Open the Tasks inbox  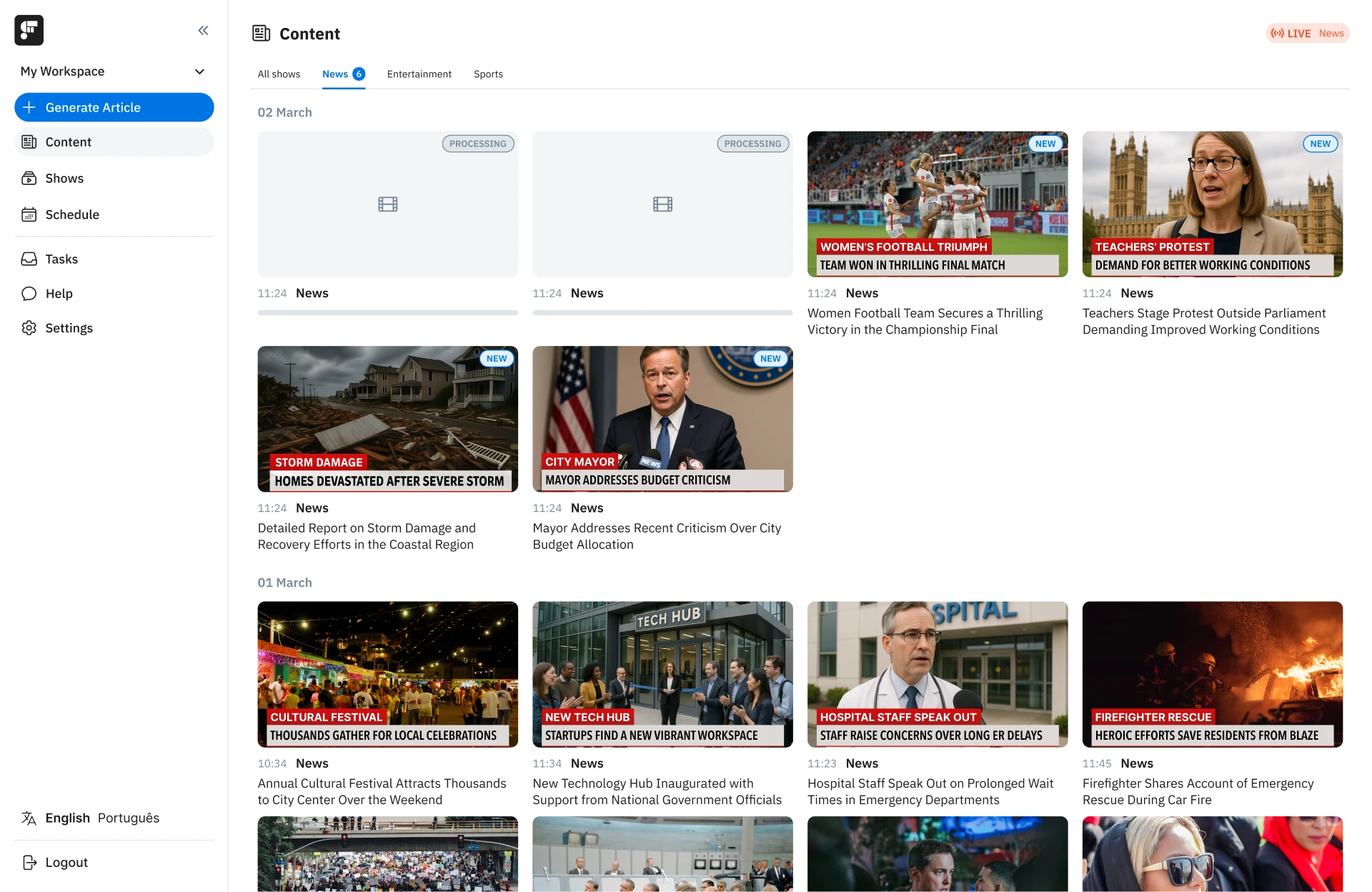point(29,259)
